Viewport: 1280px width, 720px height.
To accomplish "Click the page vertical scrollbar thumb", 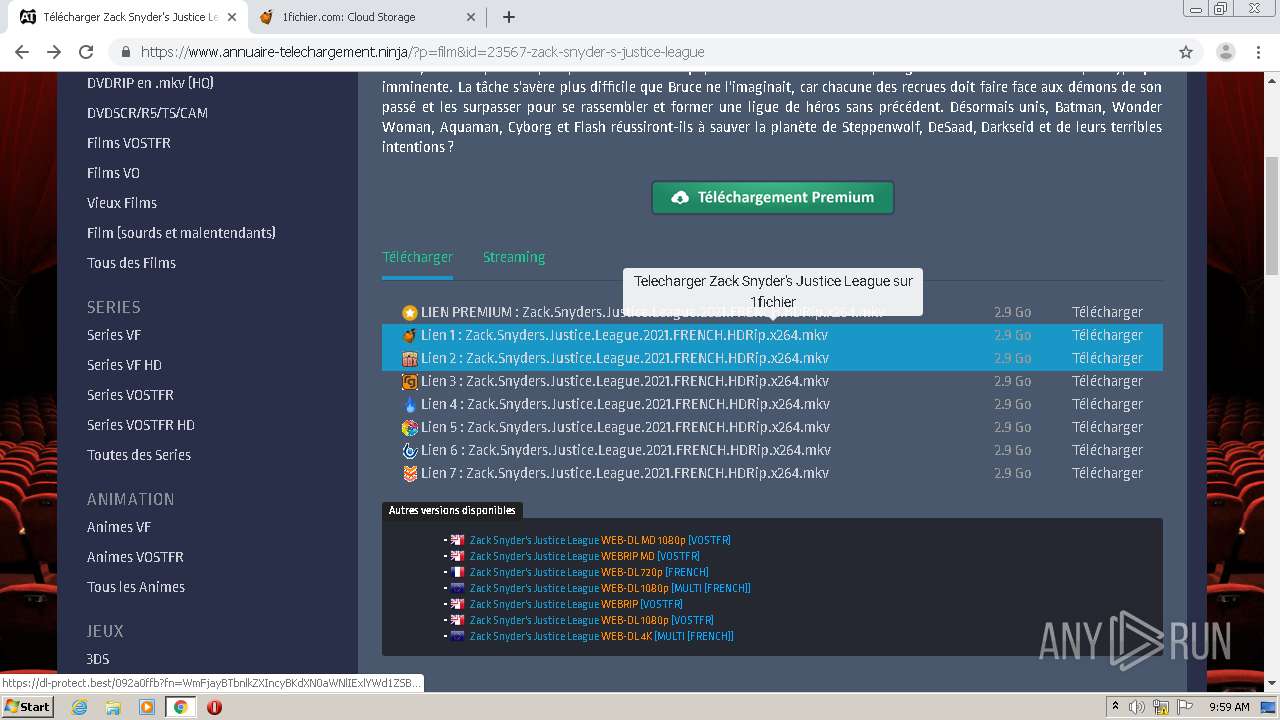I will (x=1272, y=215).
